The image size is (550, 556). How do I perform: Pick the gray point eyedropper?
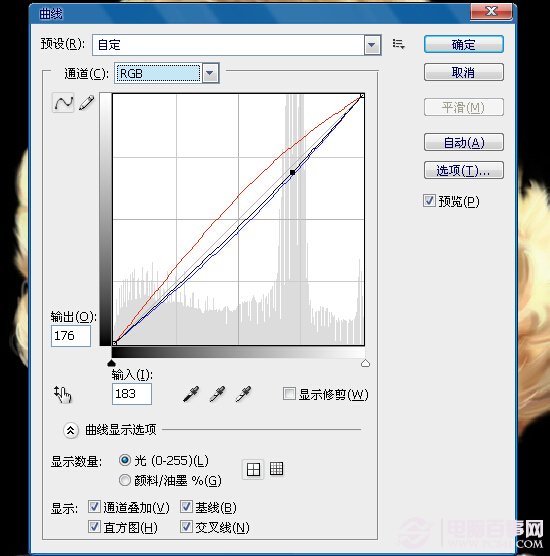tap(217, 394)
